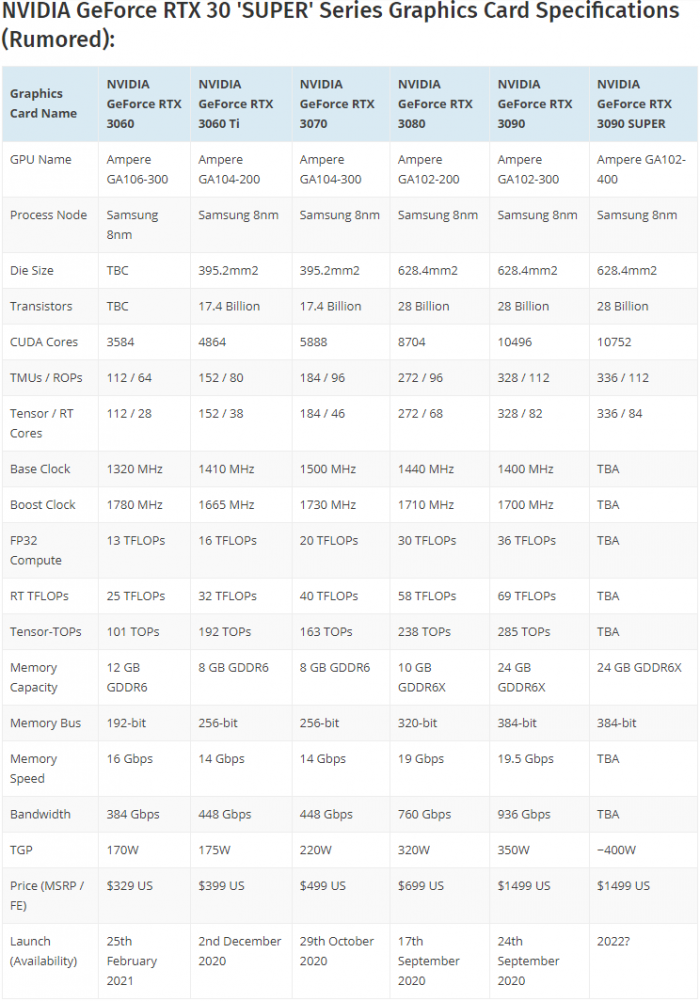700x1001 pixels.
Task: Select the NVIDIA GeForce RTX 3060 Ti header
Action: pos(241,104)
